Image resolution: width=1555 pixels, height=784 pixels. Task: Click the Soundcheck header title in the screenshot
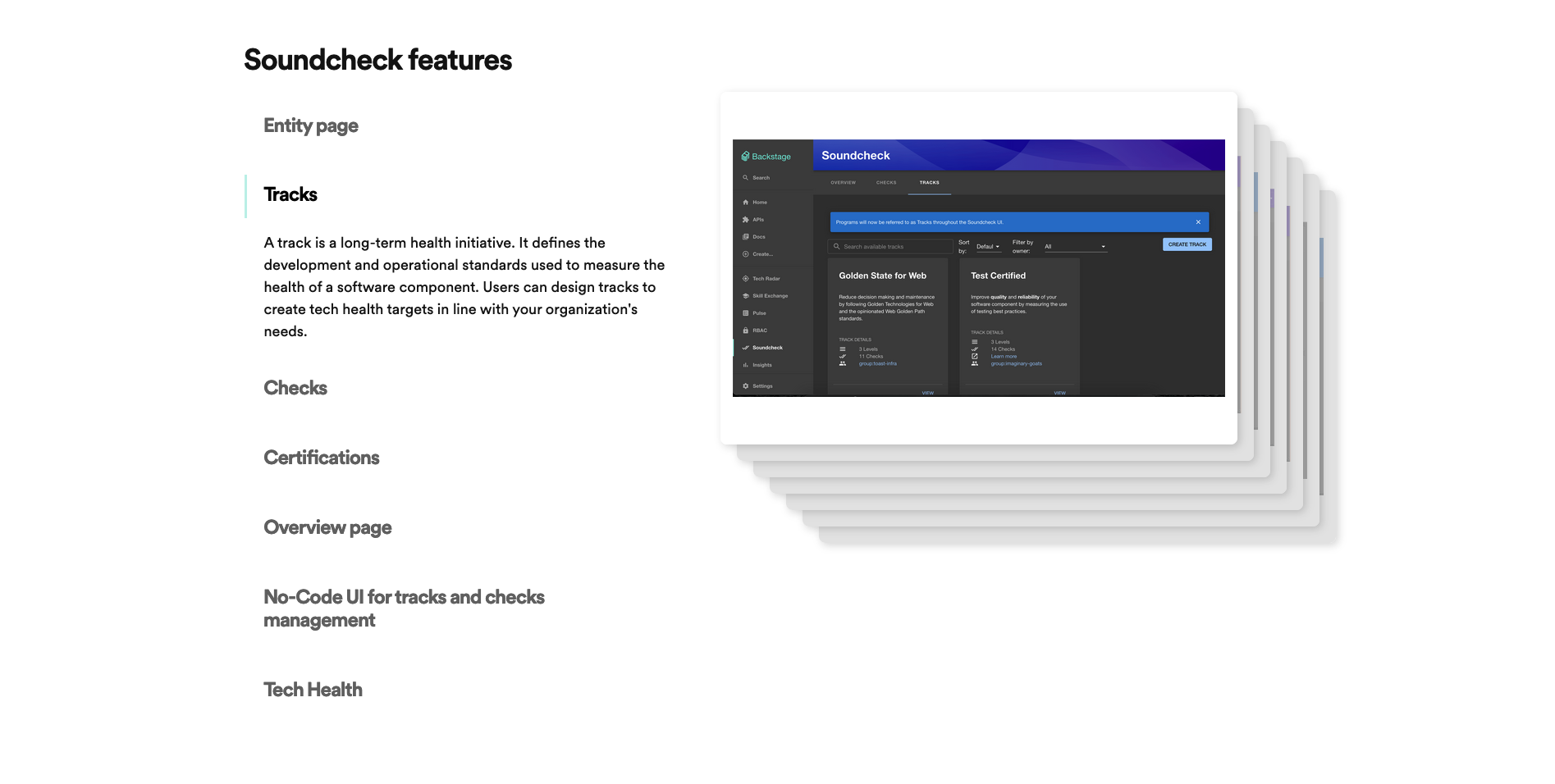(x=855, y=155)
